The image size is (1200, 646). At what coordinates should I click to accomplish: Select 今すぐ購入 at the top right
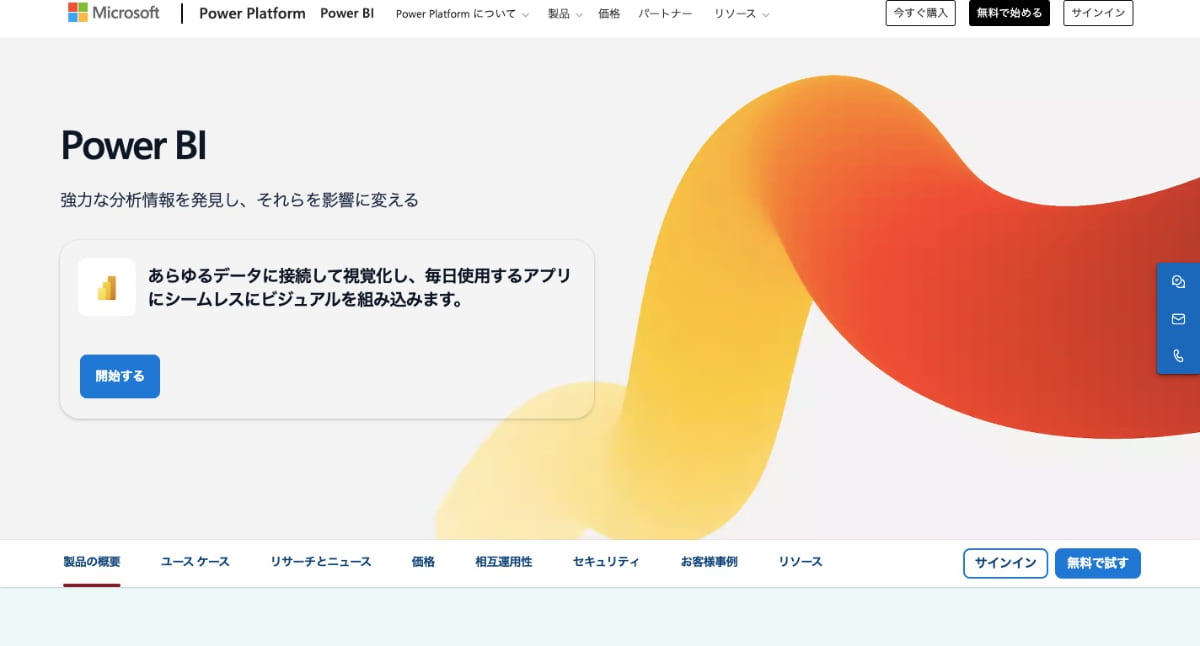(x=919, y=13)
